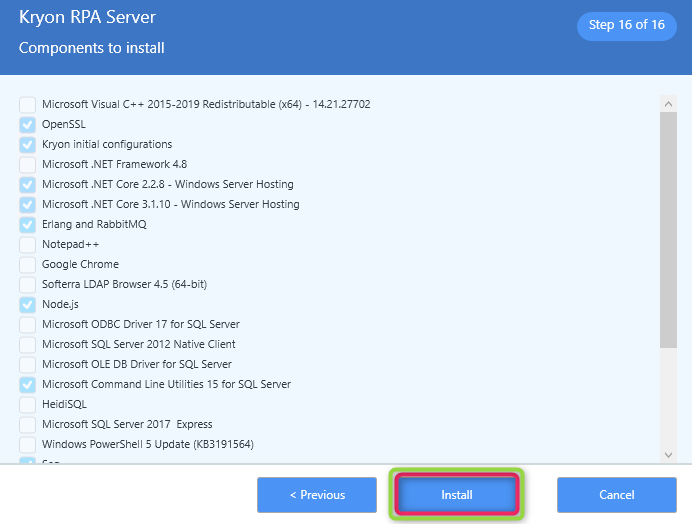The height and width of the screenshot is (524, 692).
Task: Click Kryon initial configurations label
Action: (107, 144)
